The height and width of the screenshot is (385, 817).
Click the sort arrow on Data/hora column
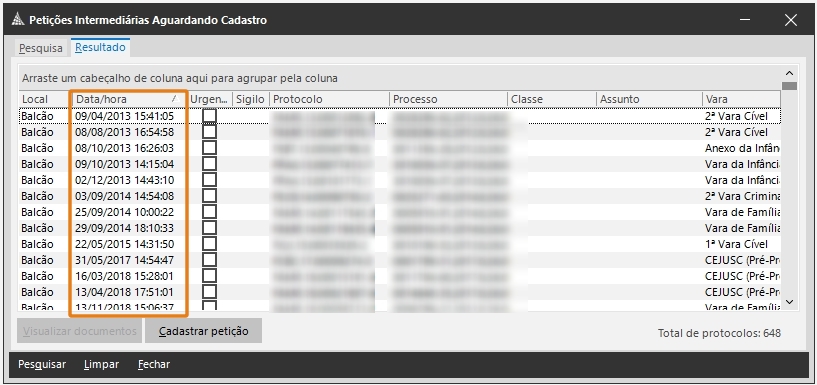(175, 98)
